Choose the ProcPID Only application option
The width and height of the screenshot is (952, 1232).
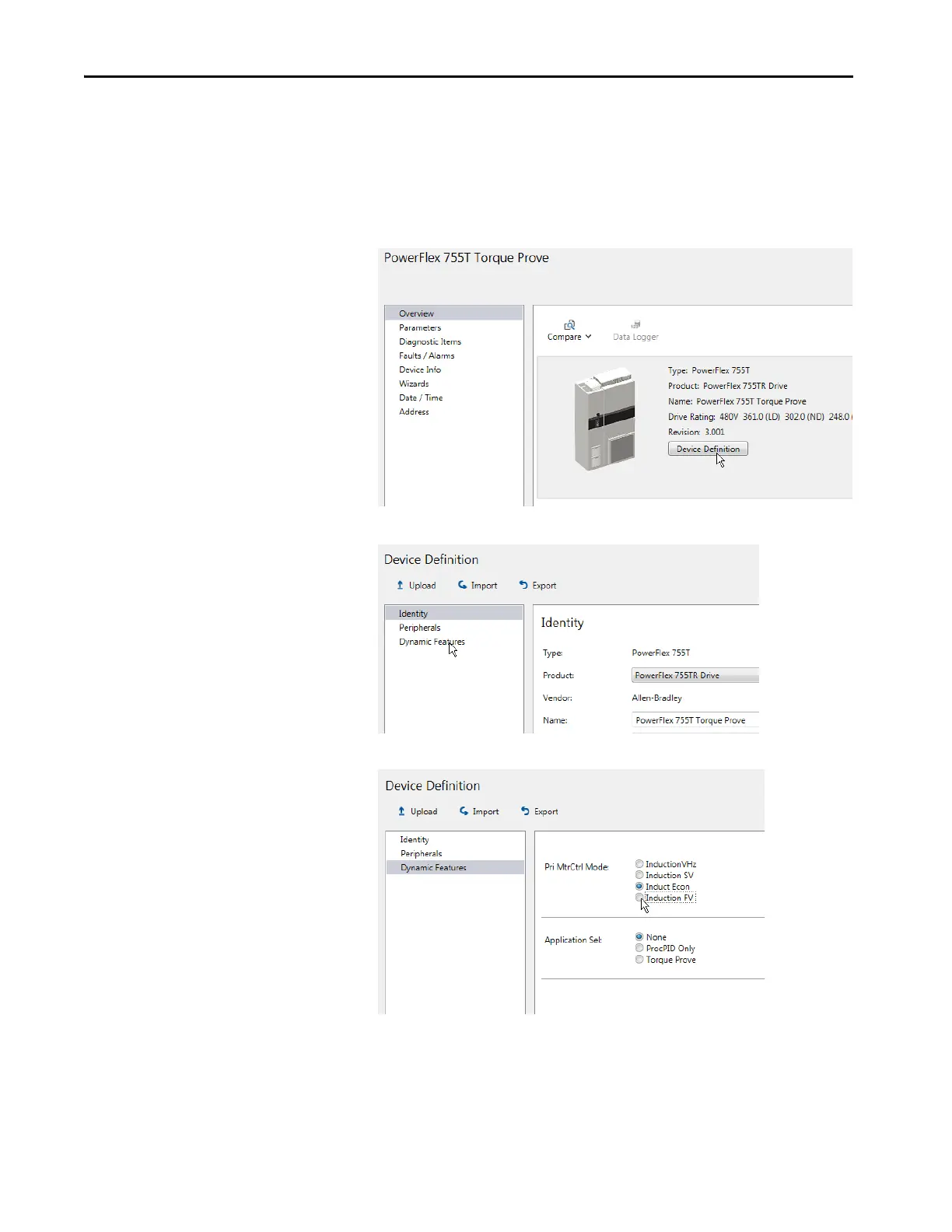639,948
